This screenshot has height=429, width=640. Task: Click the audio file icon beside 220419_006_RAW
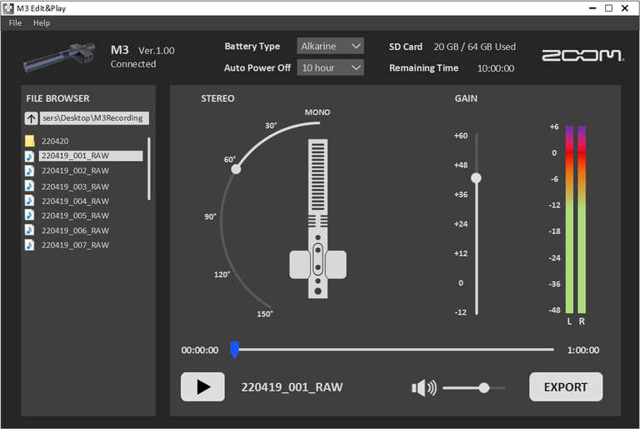[29, 230]
